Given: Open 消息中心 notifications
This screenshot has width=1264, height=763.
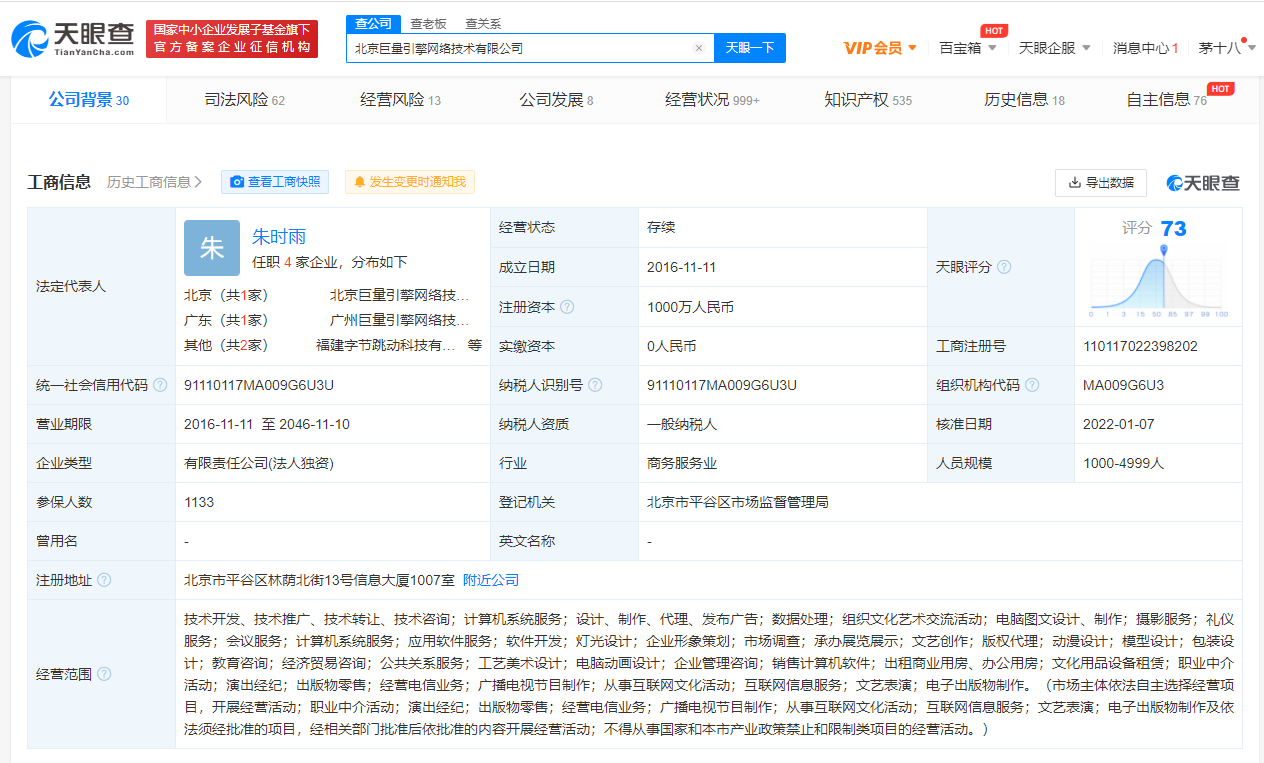Looking at the screenshot, I should point(1146,48).
